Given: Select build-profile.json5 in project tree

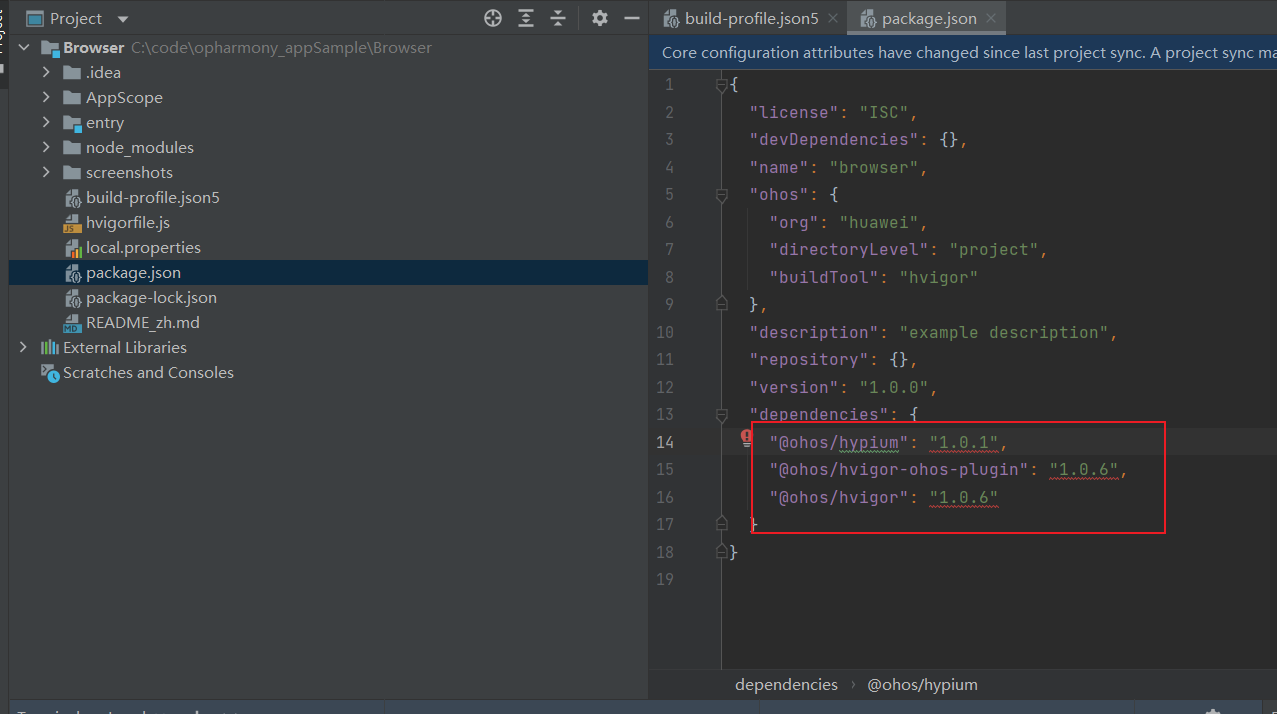Looking at the screenshot, I should [153, 198].
